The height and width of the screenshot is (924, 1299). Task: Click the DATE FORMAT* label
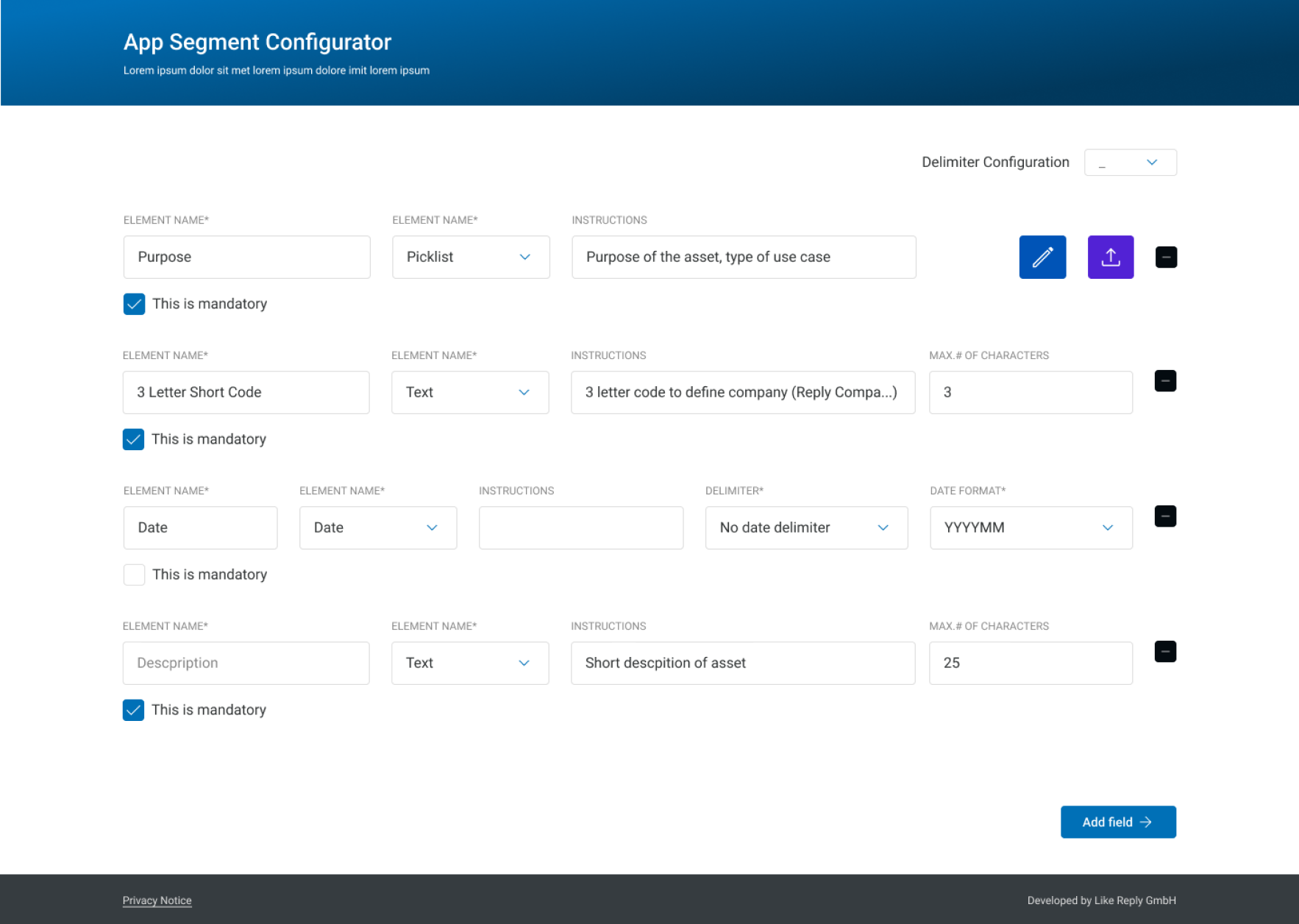[x=967, y=491]
